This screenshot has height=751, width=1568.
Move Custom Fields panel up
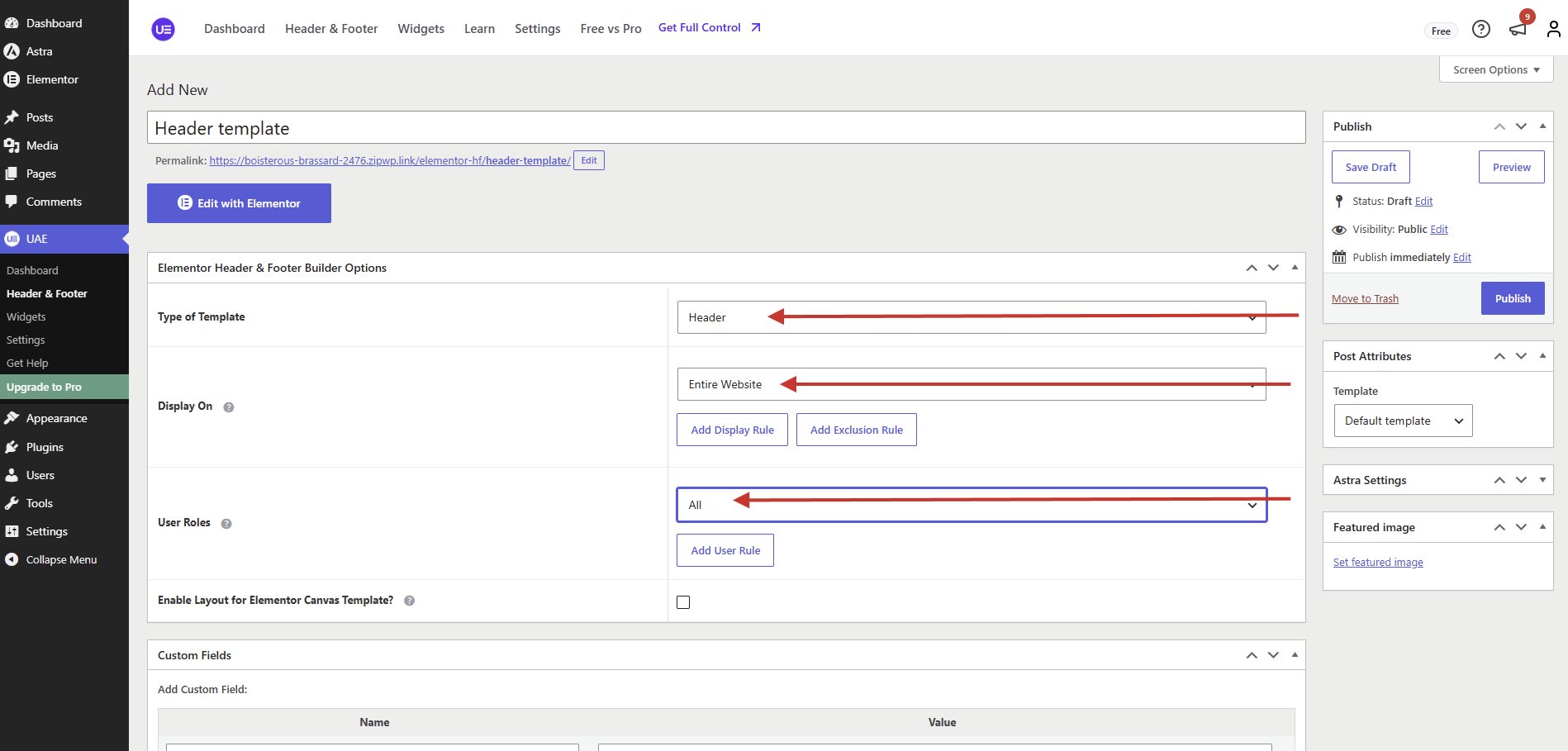[x=1252, y=655]
